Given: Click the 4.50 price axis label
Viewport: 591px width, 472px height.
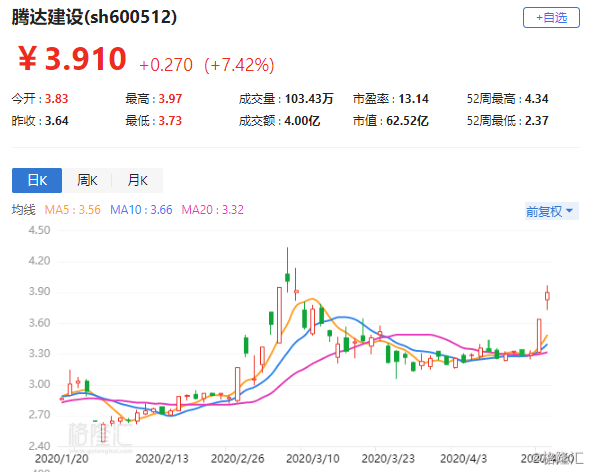Looking at the screenshot, I should click(40, 230).
